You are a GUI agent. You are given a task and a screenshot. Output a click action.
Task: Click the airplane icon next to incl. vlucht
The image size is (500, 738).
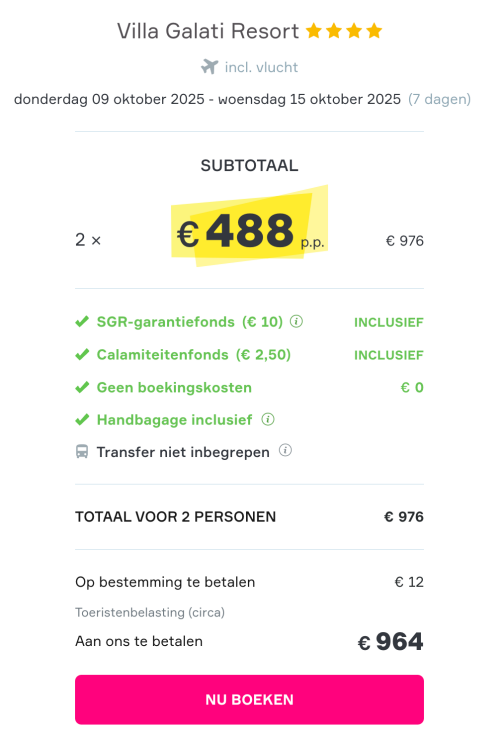(210, 67)
